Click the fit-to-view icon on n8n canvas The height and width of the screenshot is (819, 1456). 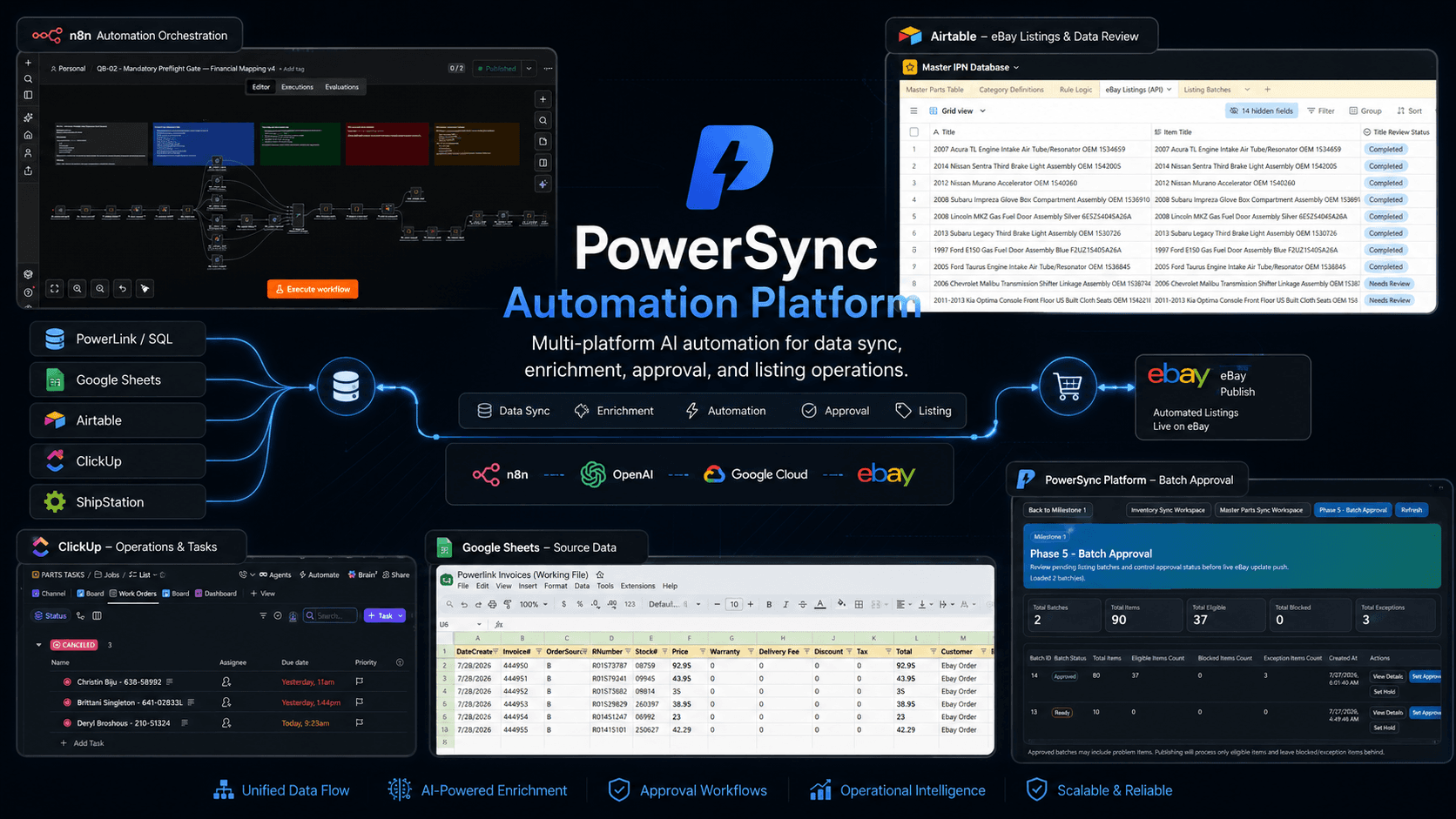coord(55,288)
